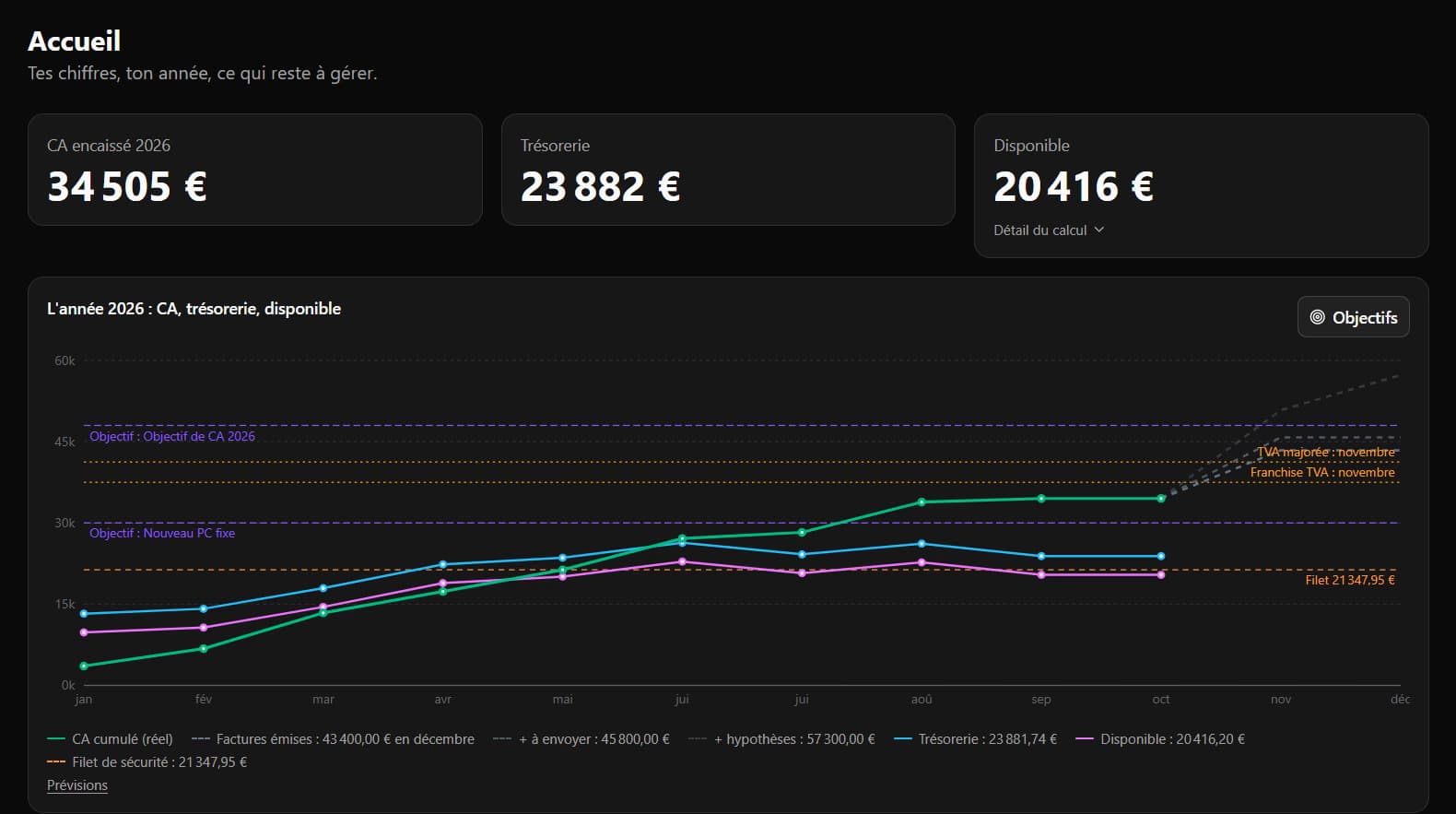This screenshot has height=814, width=1456.
Task: Select the pink Disponible point for septembre
Action: pyautogui.click(x=1041, y=575)
